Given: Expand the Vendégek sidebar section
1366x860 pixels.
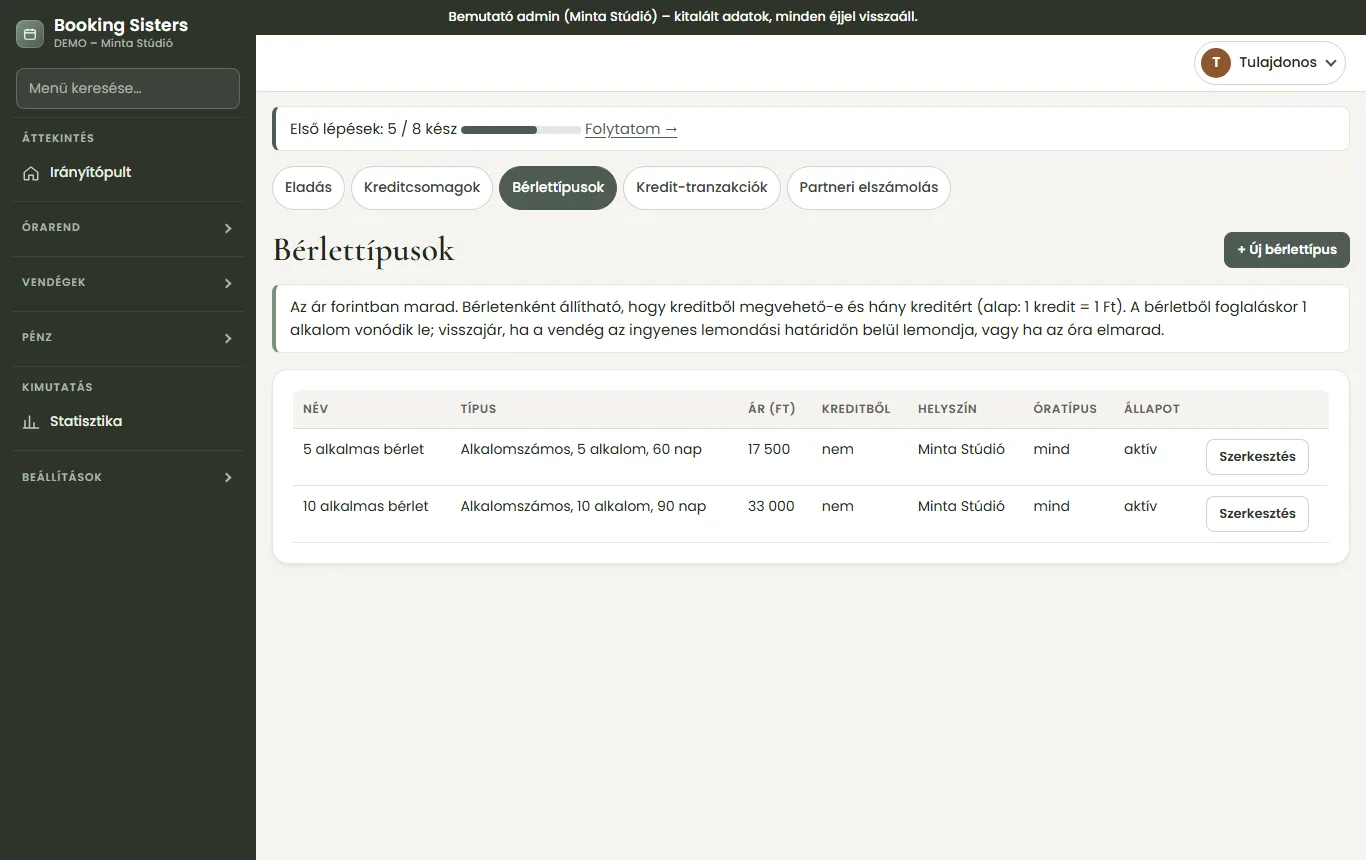Looking at the screenshot, I should (x=128, y=283).
